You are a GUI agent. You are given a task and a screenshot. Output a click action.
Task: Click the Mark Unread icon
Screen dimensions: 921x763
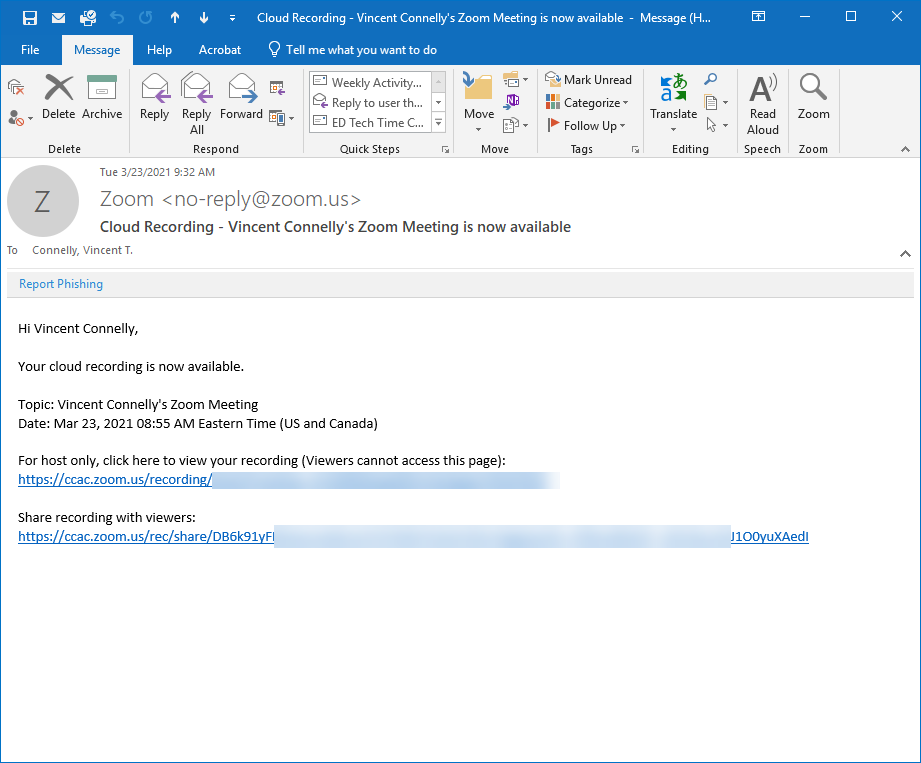pyautogui.click(x=589, y=79)
